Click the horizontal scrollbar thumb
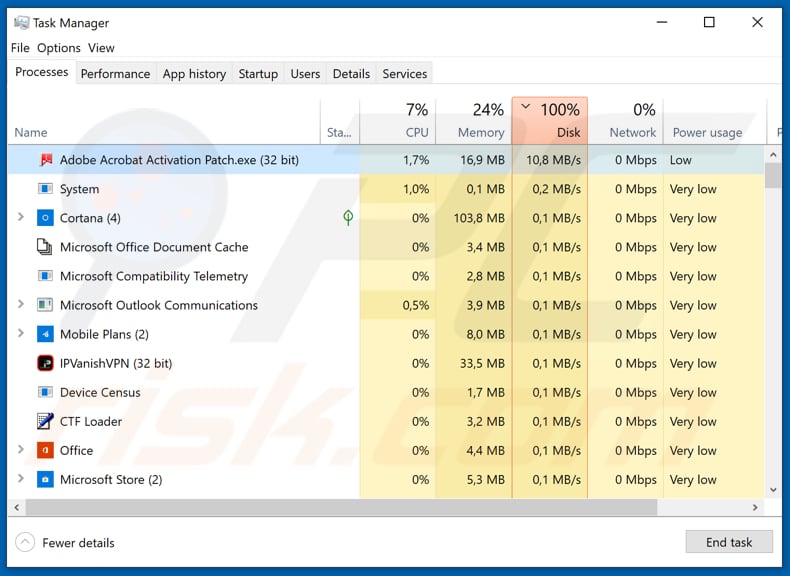The width and height of the screenshot is (790, 576). coord(341,507)
